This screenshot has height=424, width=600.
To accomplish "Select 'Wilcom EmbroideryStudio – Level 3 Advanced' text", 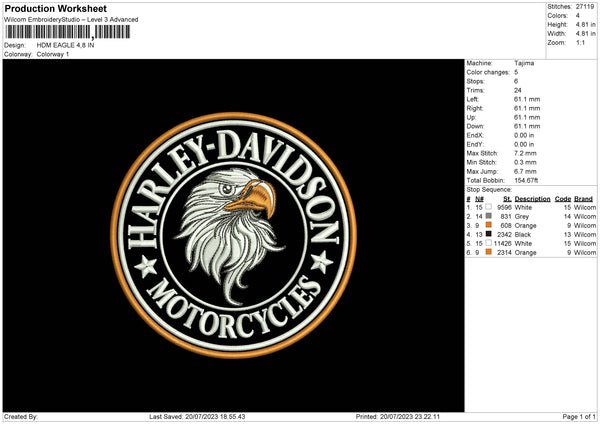I will coord(71,20).
